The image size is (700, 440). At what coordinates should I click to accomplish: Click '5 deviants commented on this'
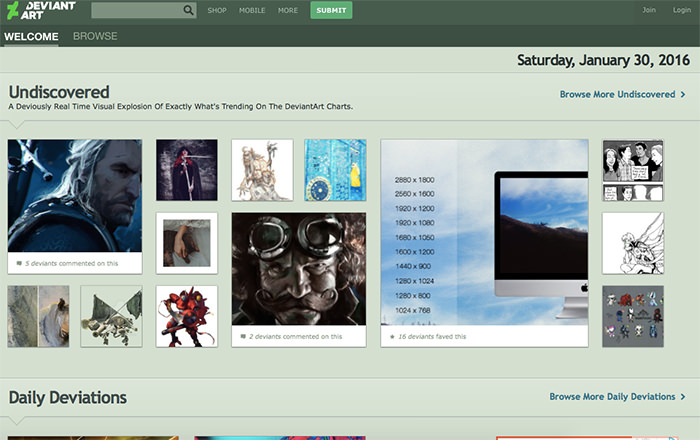tap(71, 263)
